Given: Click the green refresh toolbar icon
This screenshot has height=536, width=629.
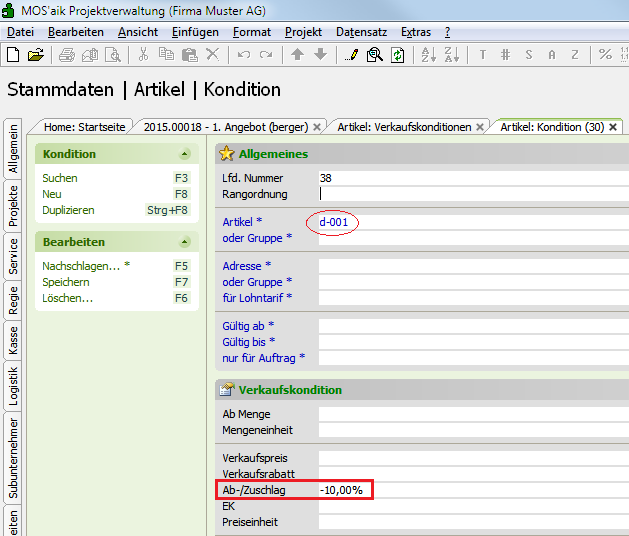Looking at the screenshot, I should point(398,55).
